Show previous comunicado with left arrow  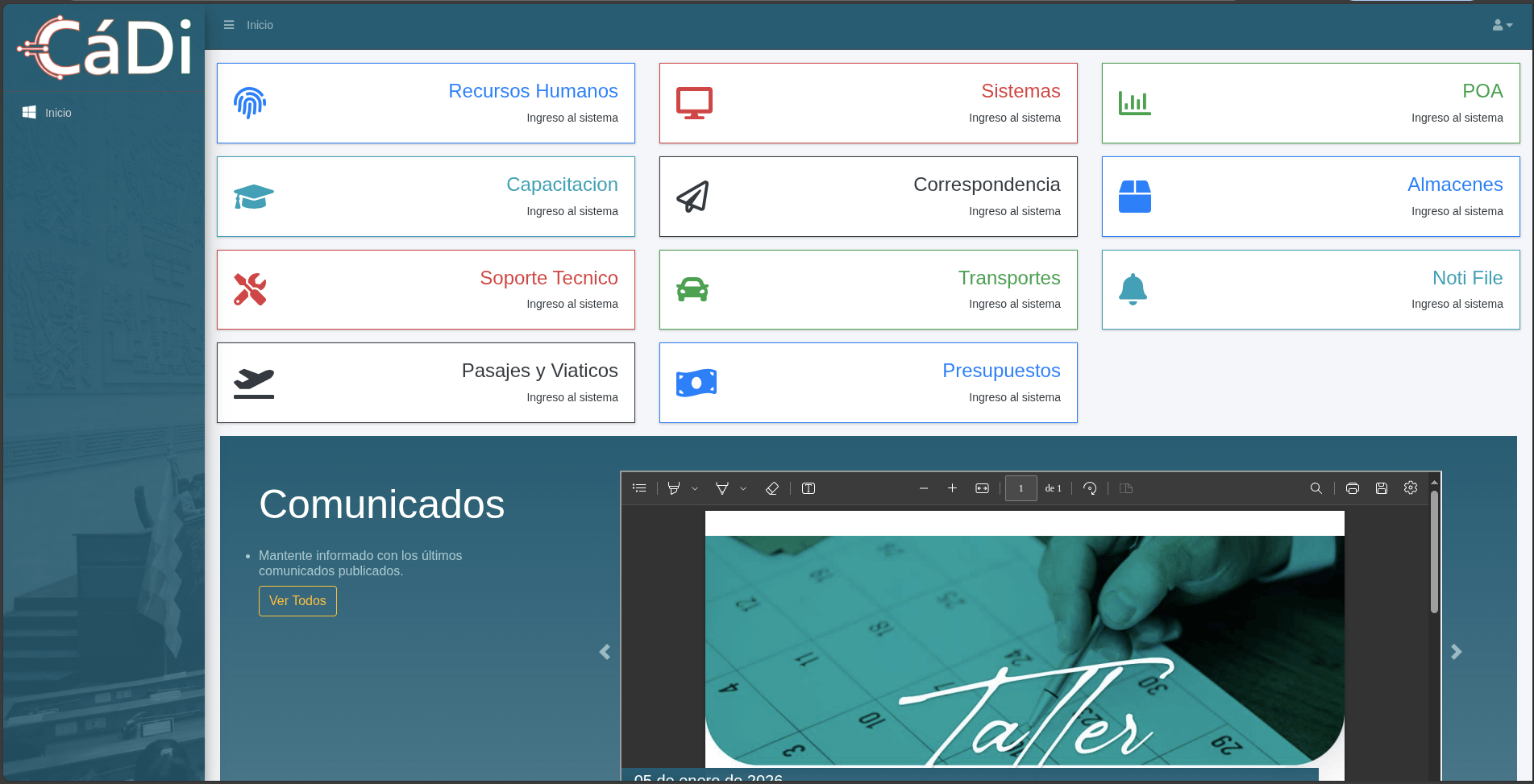click(605, 652)
